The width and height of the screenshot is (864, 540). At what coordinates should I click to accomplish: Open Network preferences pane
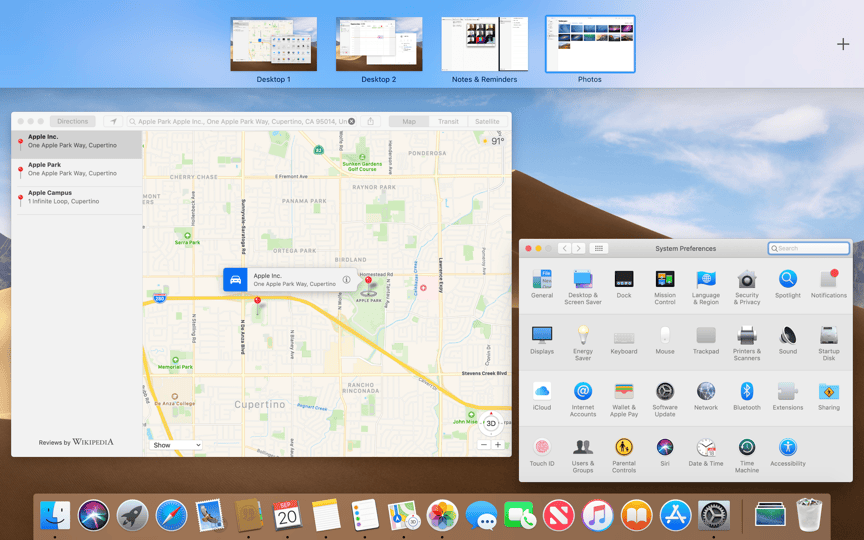[x=706, y=396]
